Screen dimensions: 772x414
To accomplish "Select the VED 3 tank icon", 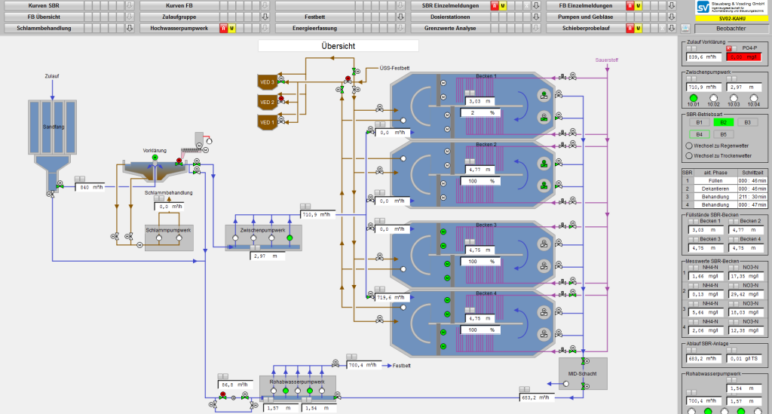I will click(x=267, y=82).
